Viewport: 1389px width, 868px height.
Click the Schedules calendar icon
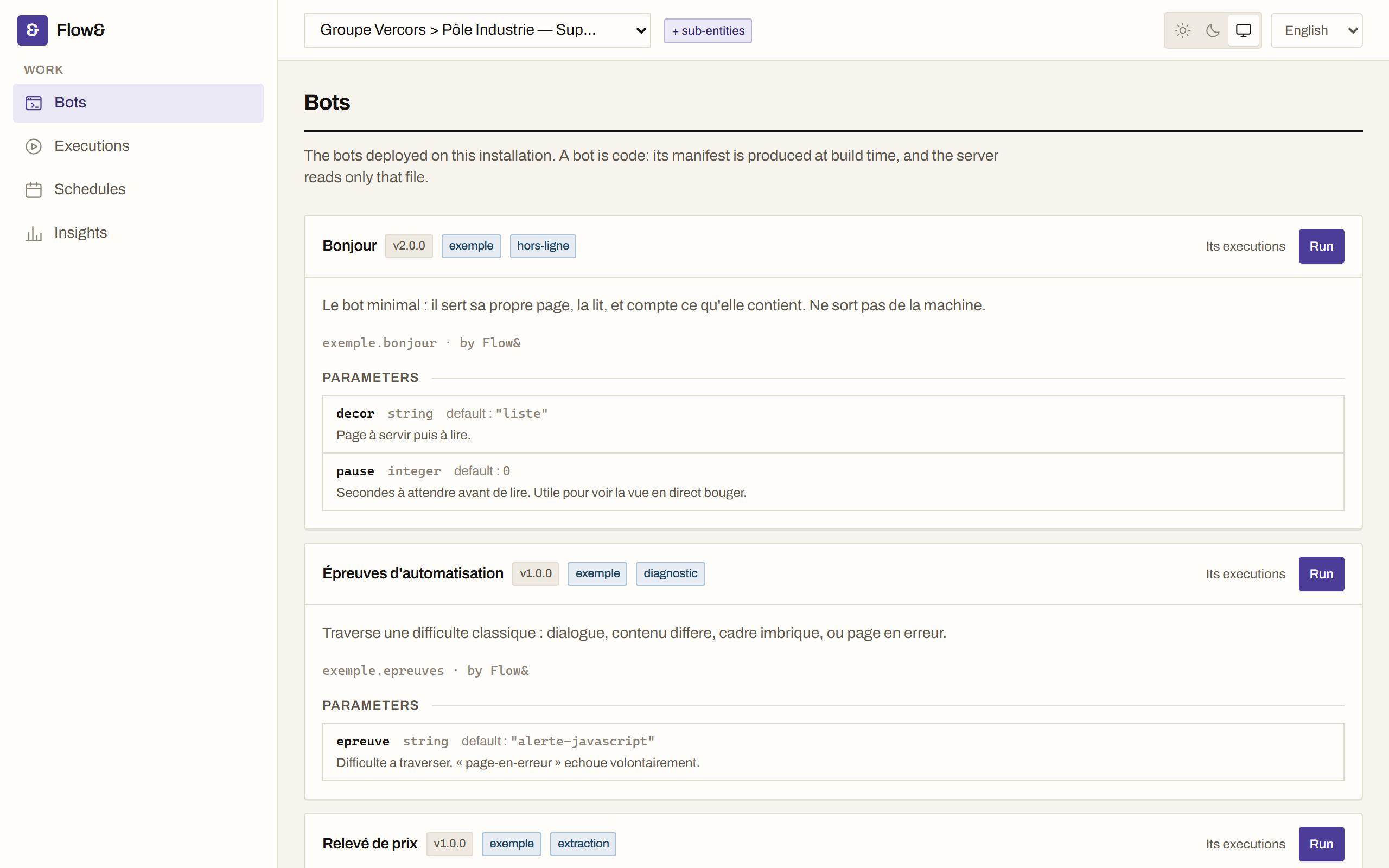coord(34,189)
